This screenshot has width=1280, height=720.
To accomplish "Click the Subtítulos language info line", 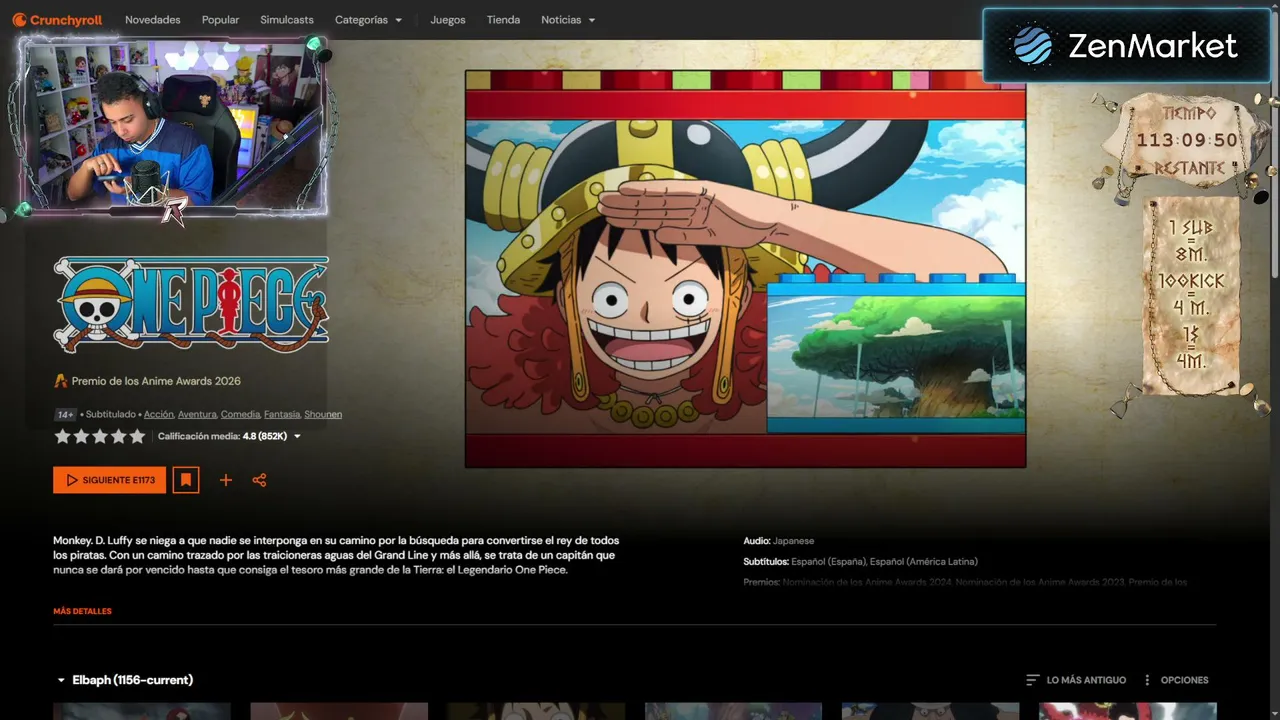I will tap(861, 562).
